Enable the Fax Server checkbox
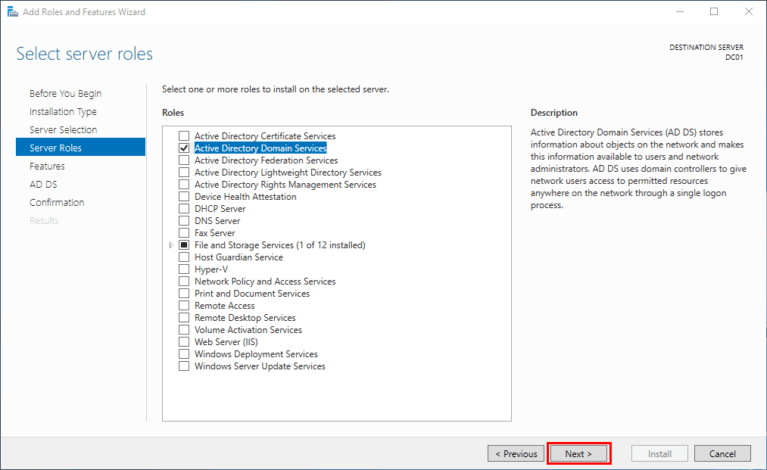 184,233
